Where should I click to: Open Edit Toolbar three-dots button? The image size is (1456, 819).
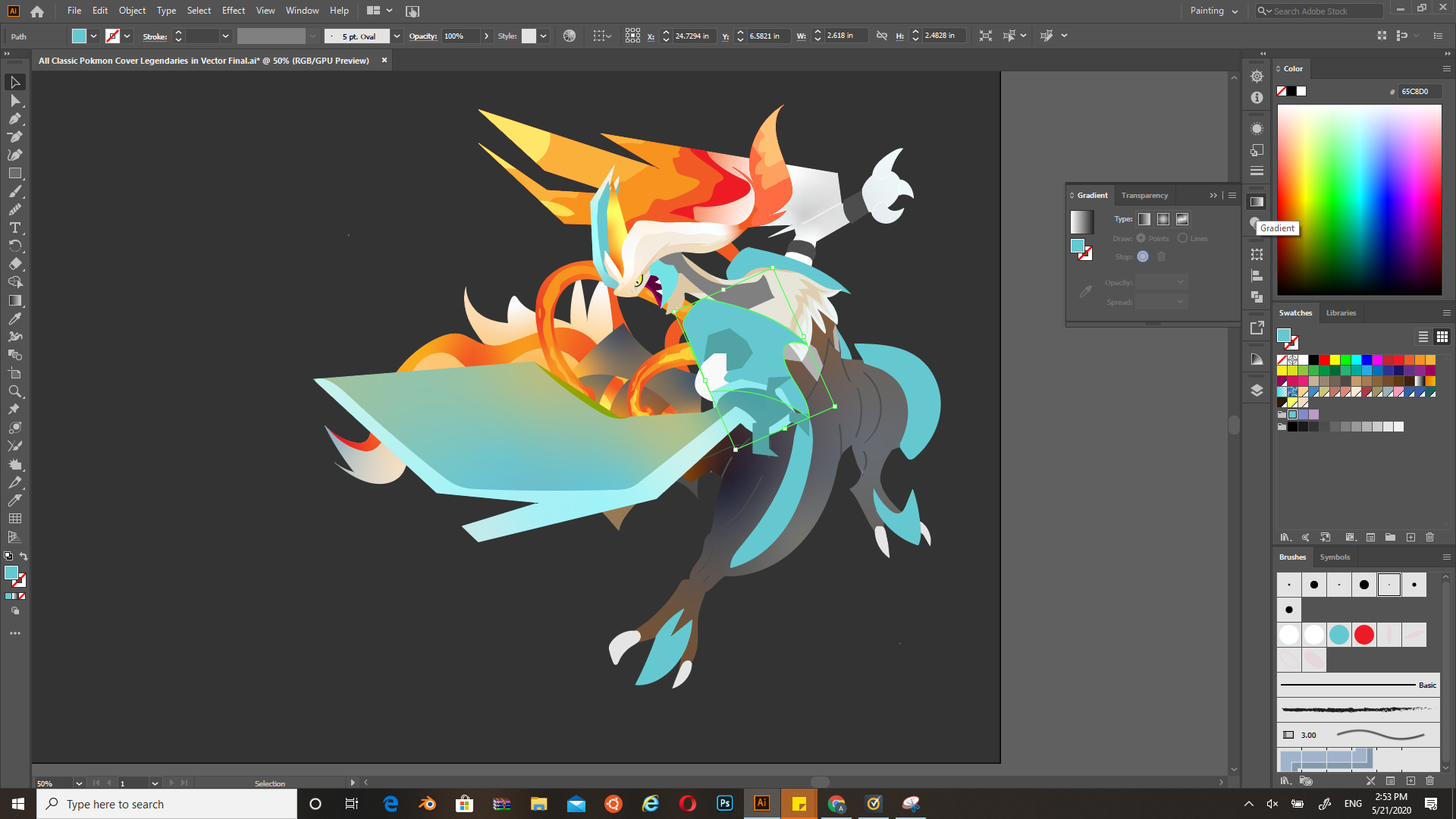click(15, 633)
